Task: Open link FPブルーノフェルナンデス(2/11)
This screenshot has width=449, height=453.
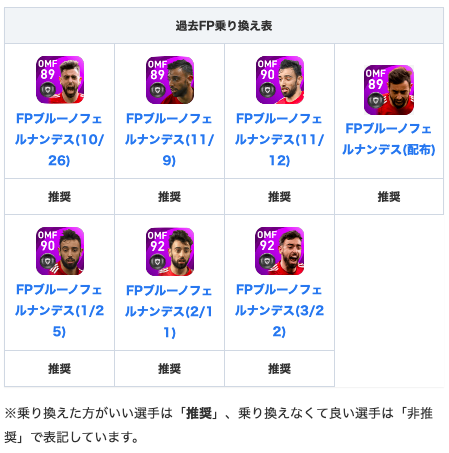Action: [169, 311]
